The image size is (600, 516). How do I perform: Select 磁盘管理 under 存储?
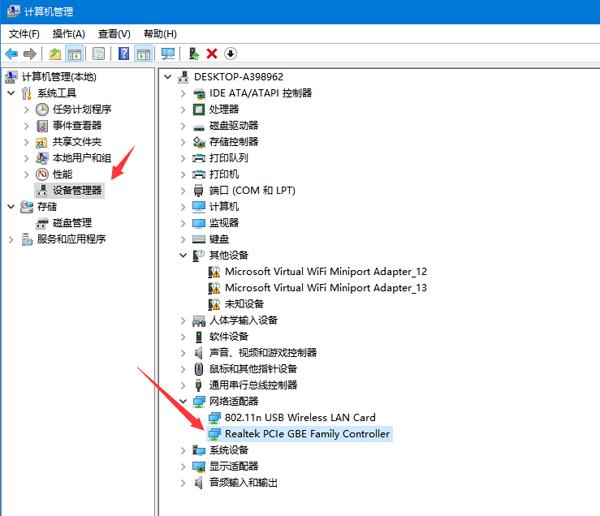pyautogui.click(x=72, y=223)
